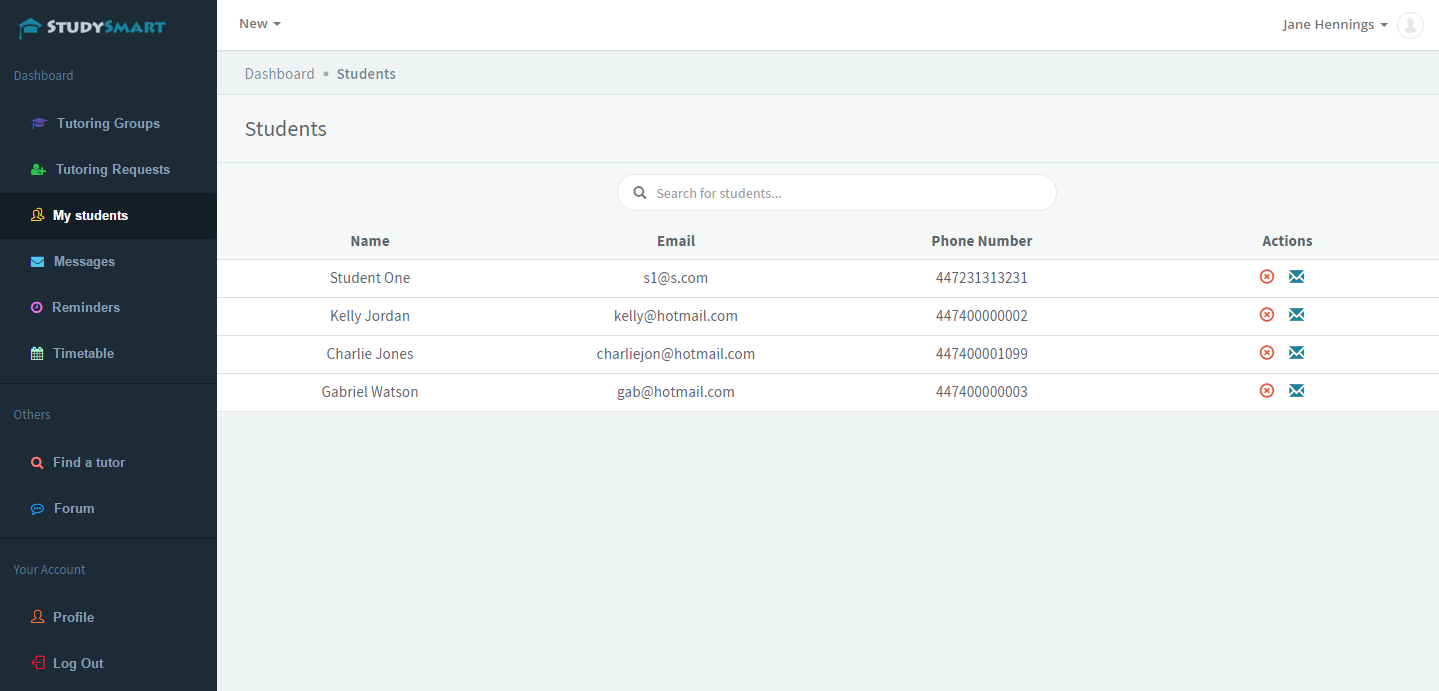Click the remove icon for Student One
1439x691 pixels.
click(x=1266, y=277)
